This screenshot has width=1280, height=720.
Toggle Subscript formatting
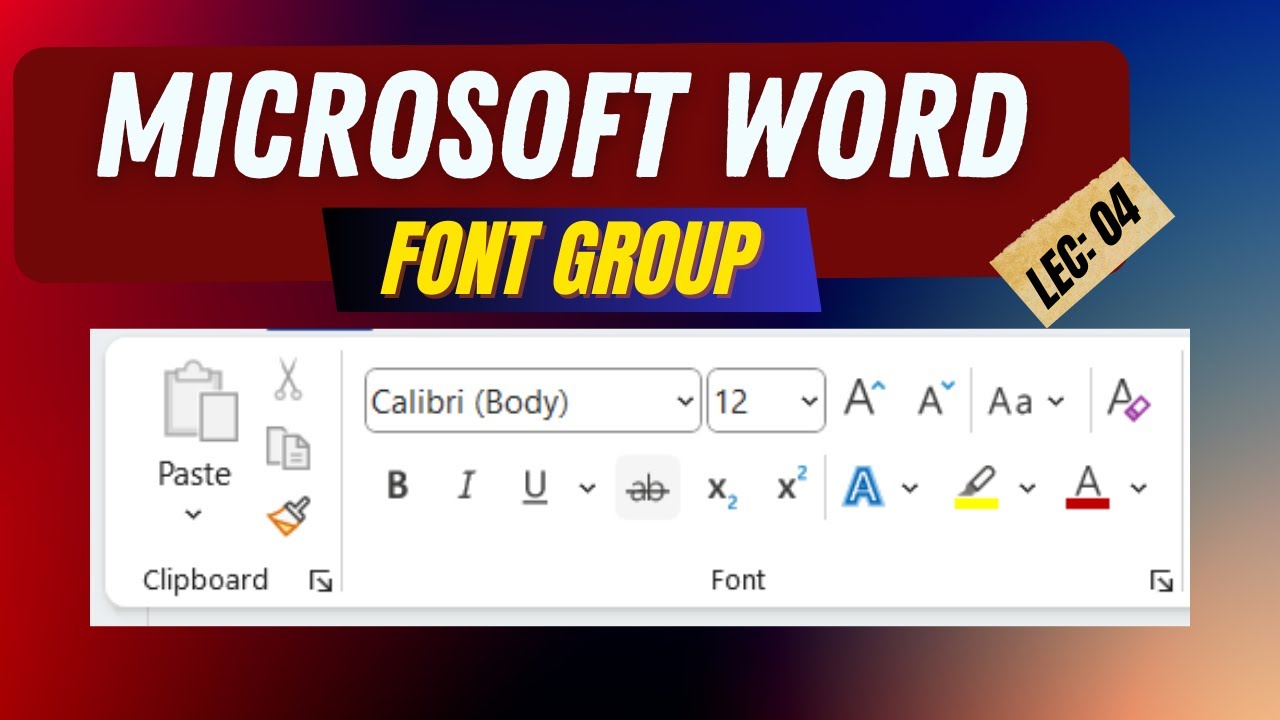pyautogui.click(x=722, y=489)
